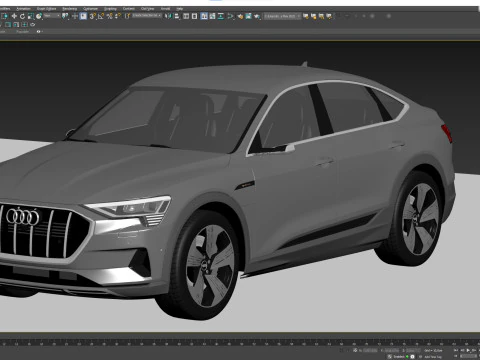Click the timeline track bar
Screen dimensions: 480x360
click(x=240, y=343)
